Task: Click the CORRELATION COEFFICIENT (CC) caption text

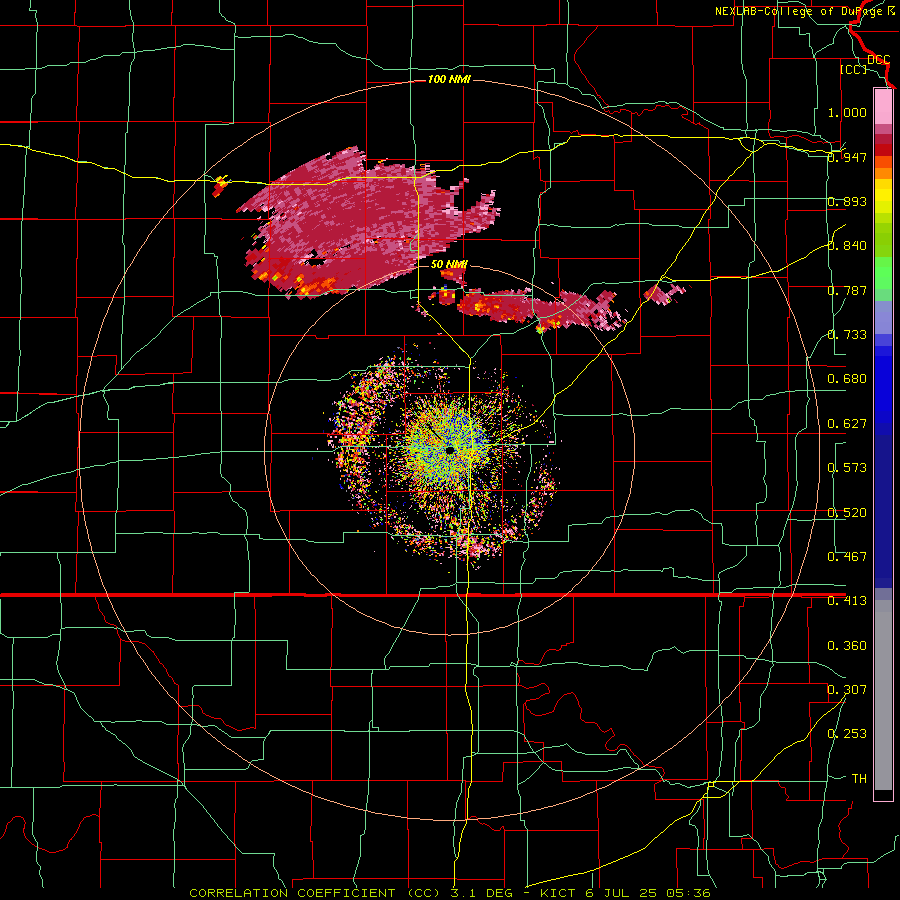Action: [314, 893]
